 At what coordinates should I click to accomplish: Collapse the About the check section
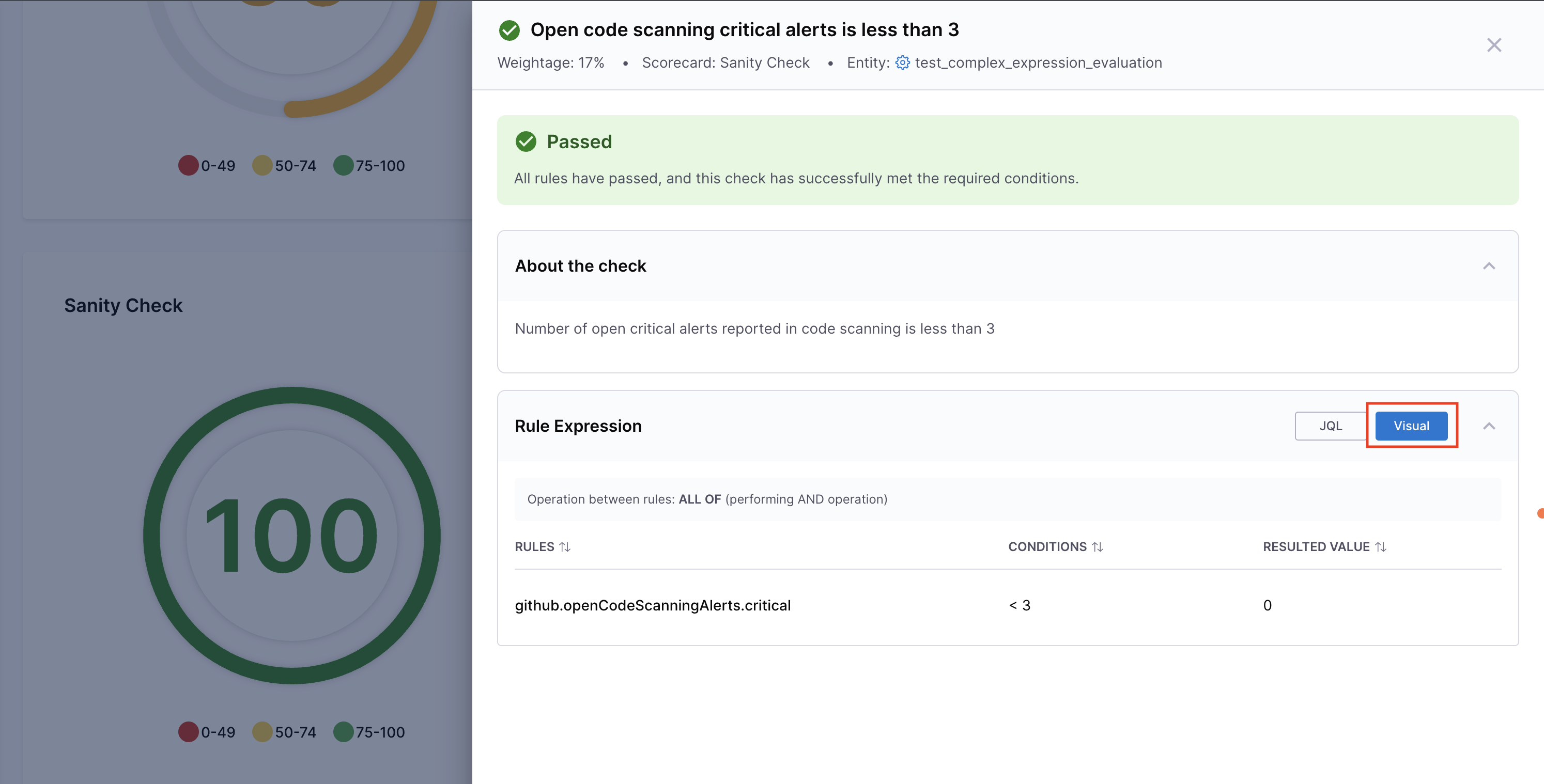(x=1488, y=266)
